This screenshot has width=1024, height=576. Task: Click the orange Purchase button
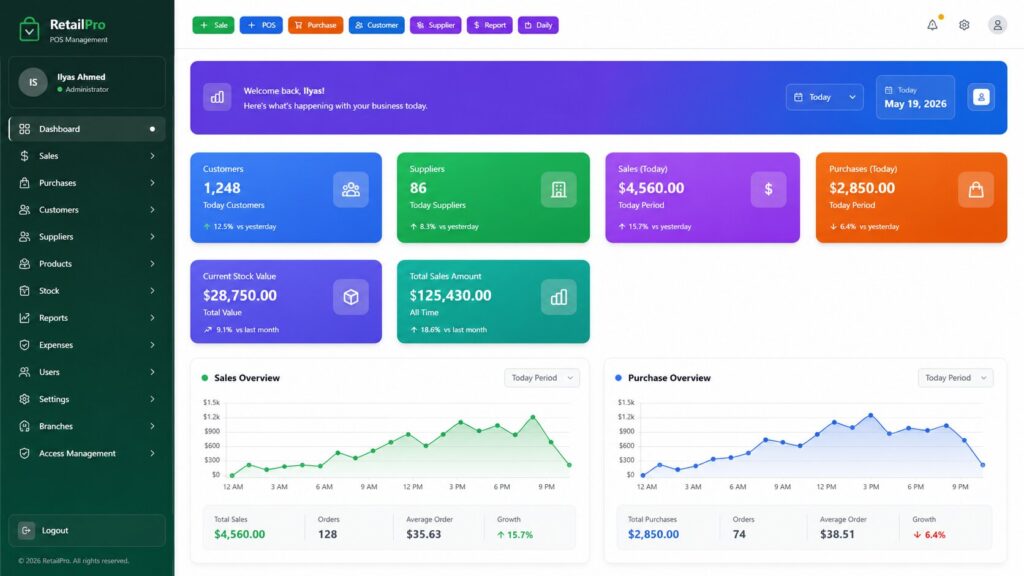(x=315, y=25)
